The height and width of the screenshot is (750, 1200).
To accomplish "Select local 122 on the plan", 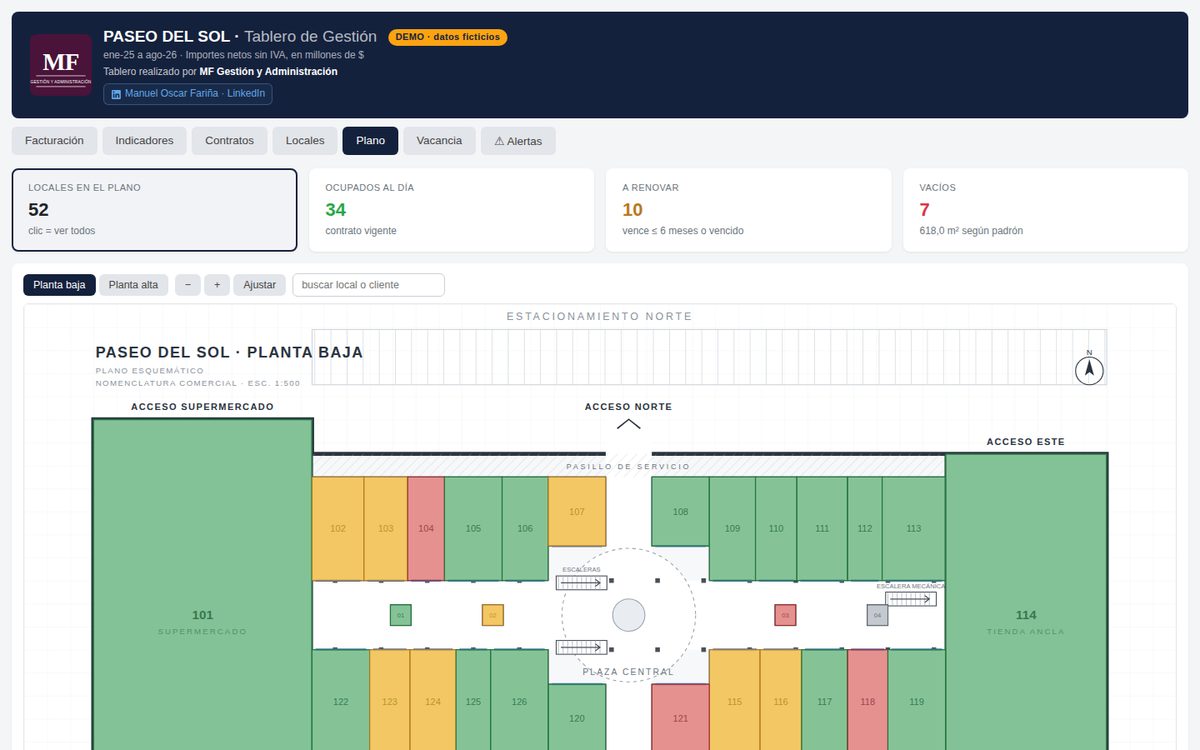I will [341, 700].
